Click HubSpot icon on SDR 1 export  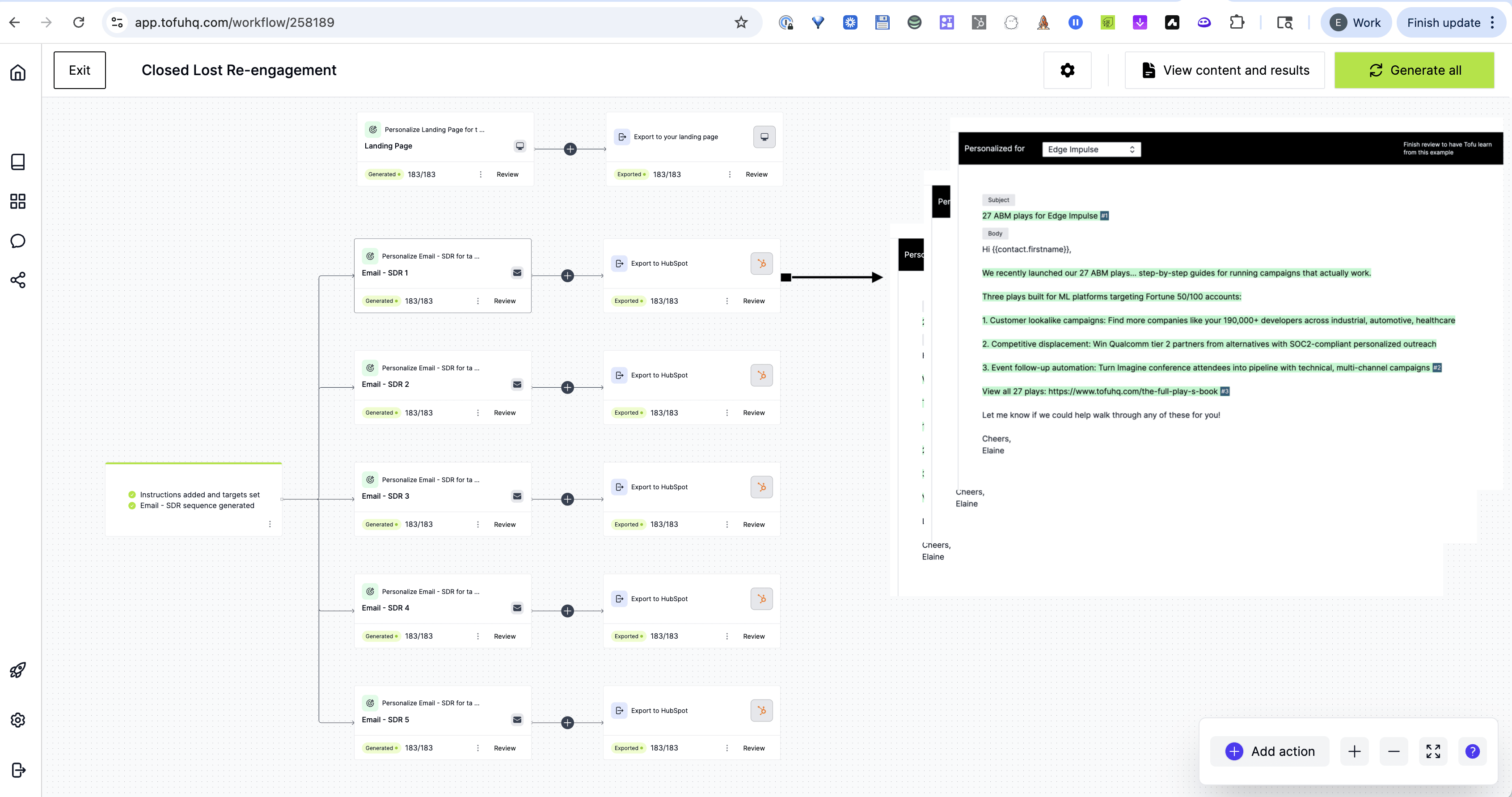click(x=761, y=264)
